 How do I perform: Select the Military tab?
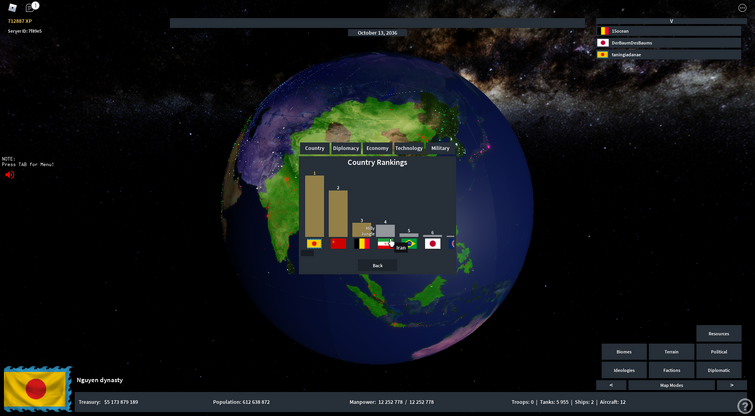point(440,148)
